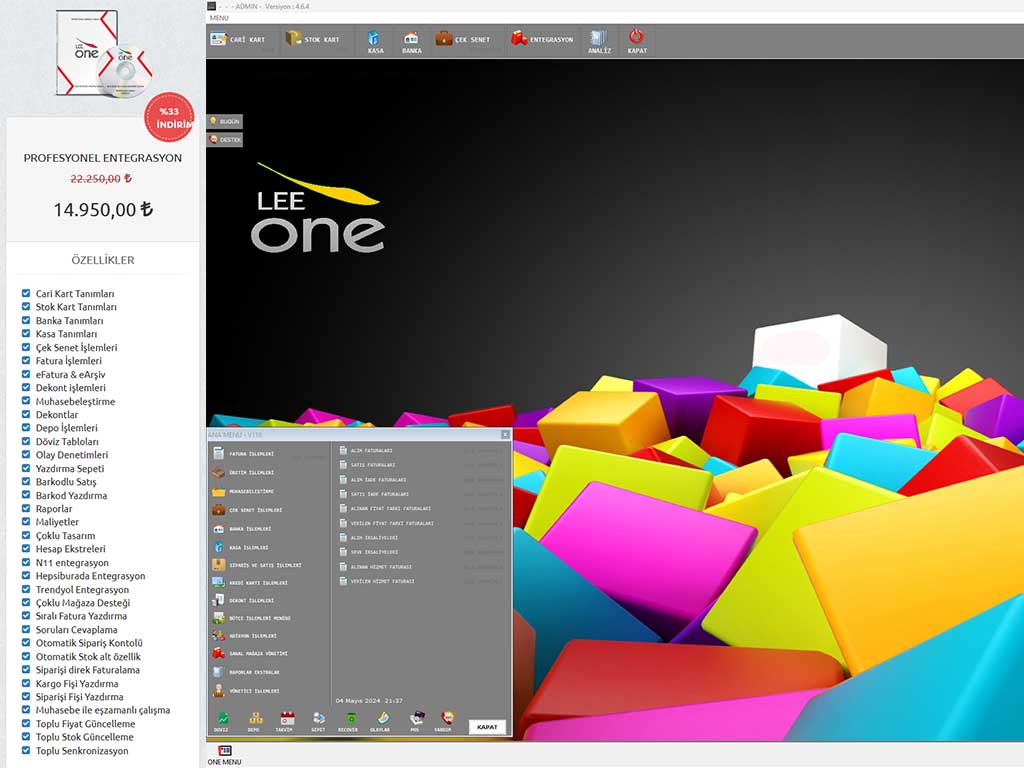Click the N11 entegrasyon checkmark
The image size is (1024, 768).
coord(26,562)
